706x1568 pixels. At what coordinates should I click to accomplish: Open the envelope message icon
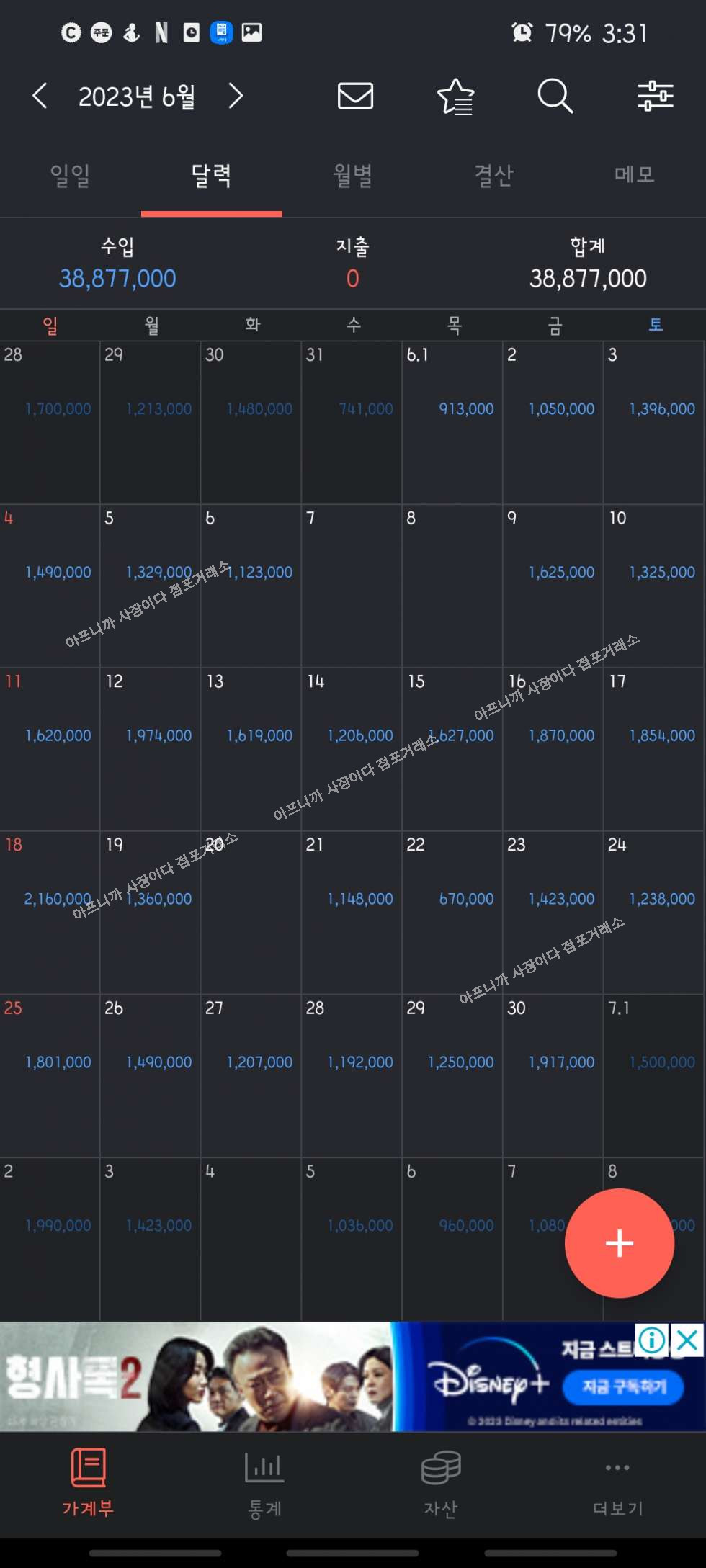tap(355, 96)
